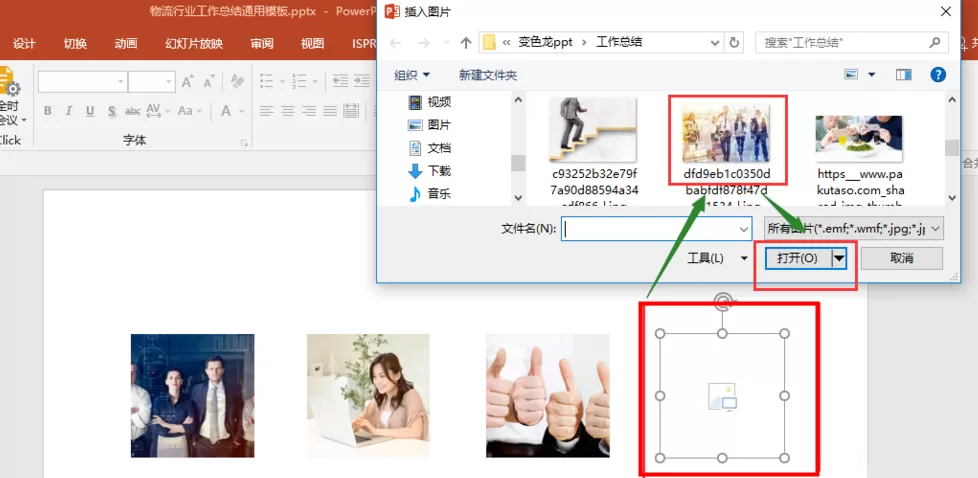
Task: Increase font size with larger A icon
Action: 188,82
